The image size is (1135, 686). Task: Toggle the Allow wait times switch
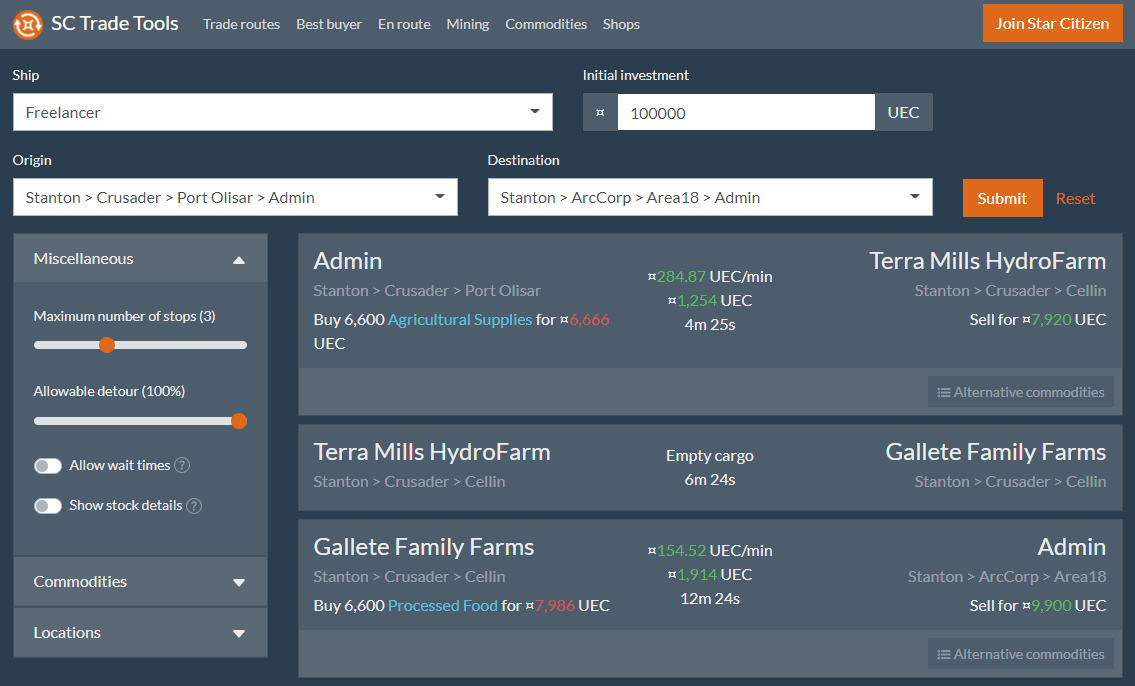coord(48,466)
